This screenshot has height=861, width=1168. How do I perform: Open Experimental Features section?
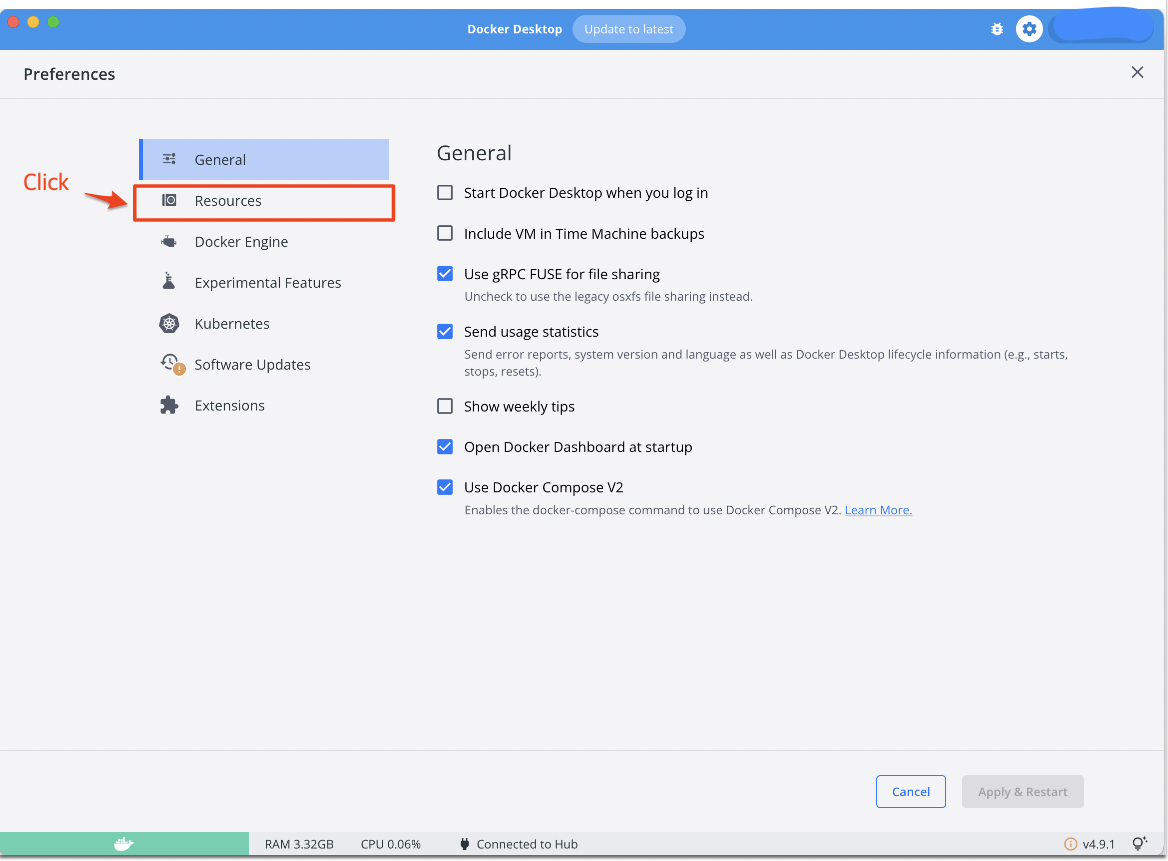click(x=264, y=282)
